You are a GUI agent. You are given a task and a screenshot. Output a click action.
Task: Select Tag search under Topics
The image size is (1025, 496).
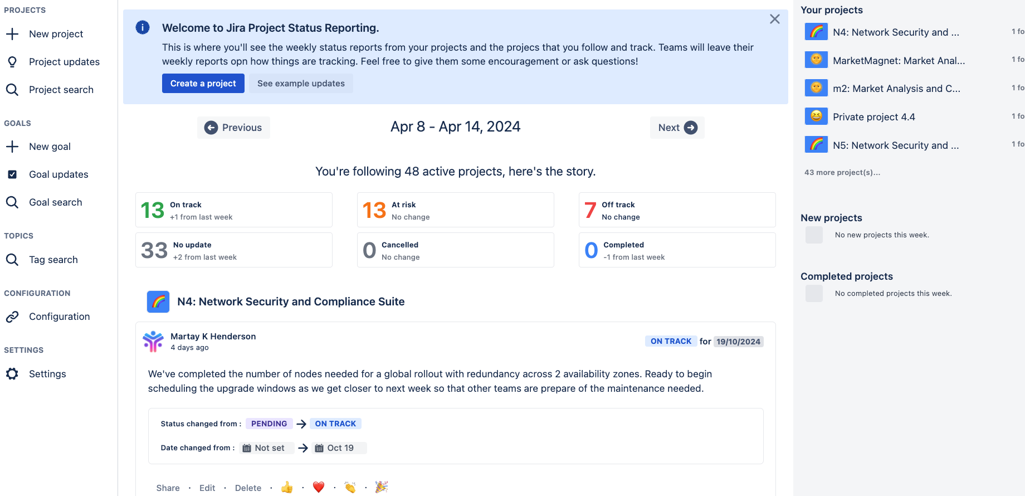(53, 260)
